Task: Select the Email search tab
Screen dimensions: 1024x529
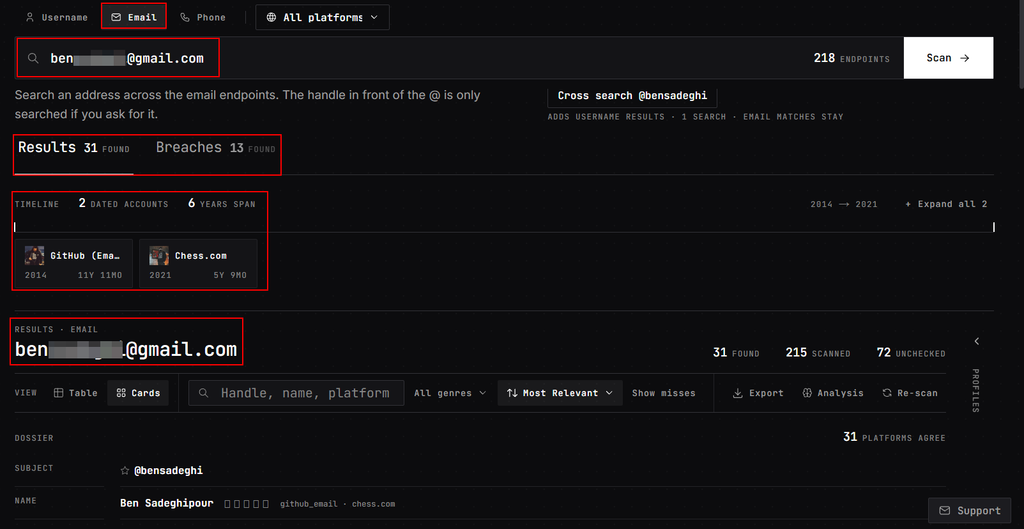Action: pos(134,18)
